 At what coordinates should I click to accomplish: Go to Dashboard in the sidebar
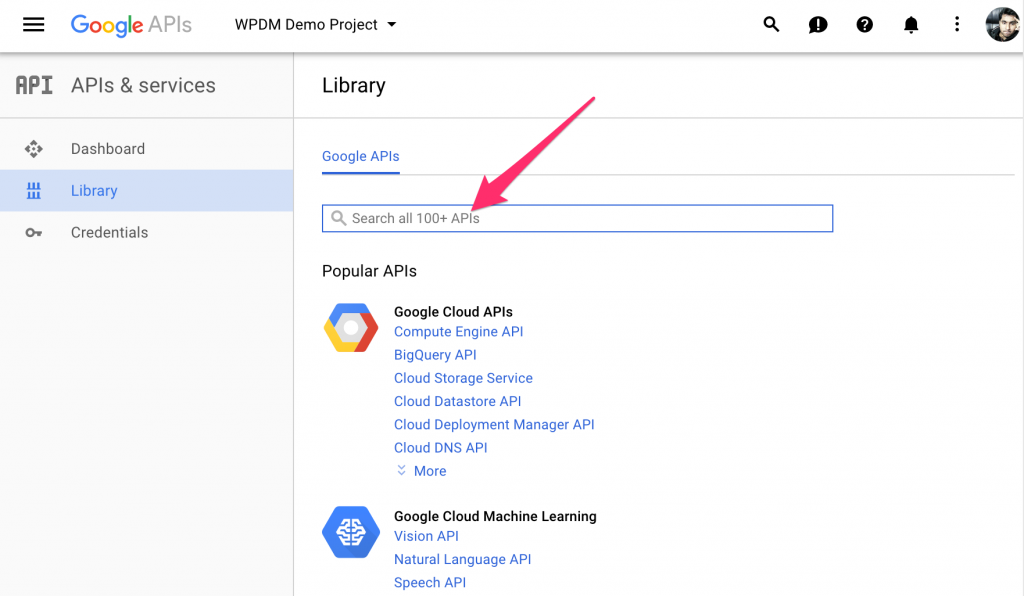pos(107,149)
